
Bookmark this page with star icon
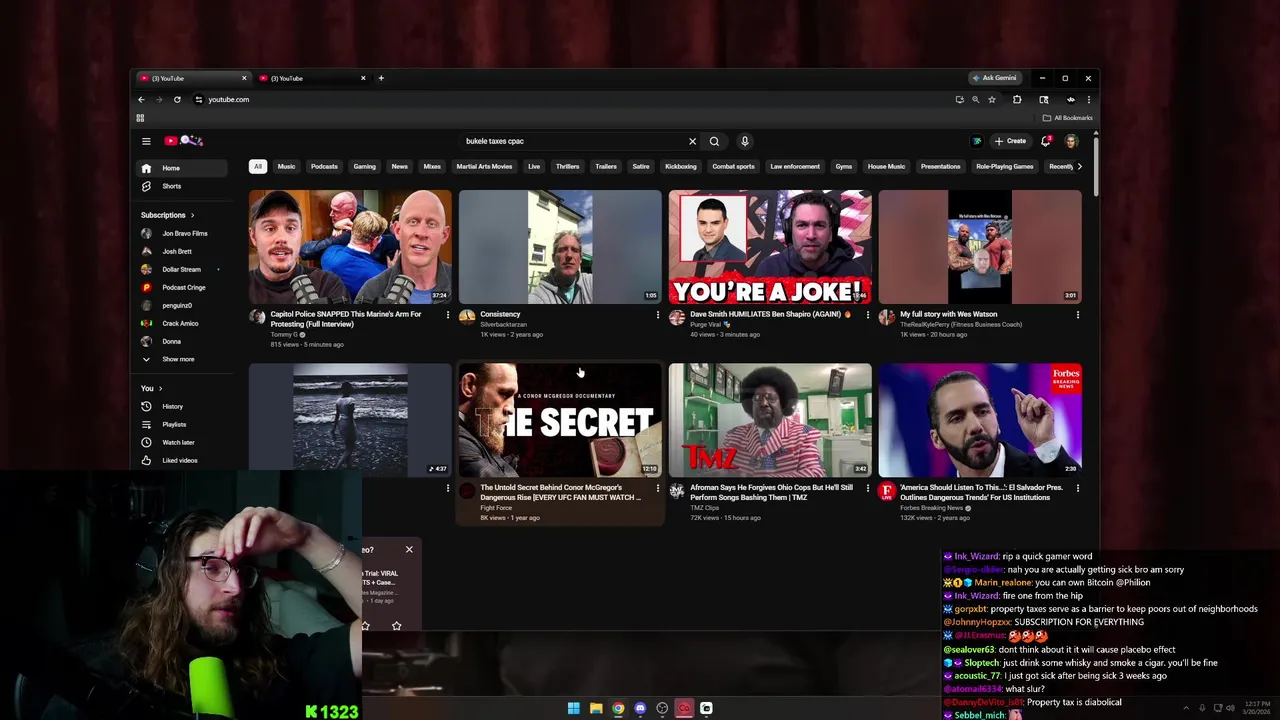[992, 99]
